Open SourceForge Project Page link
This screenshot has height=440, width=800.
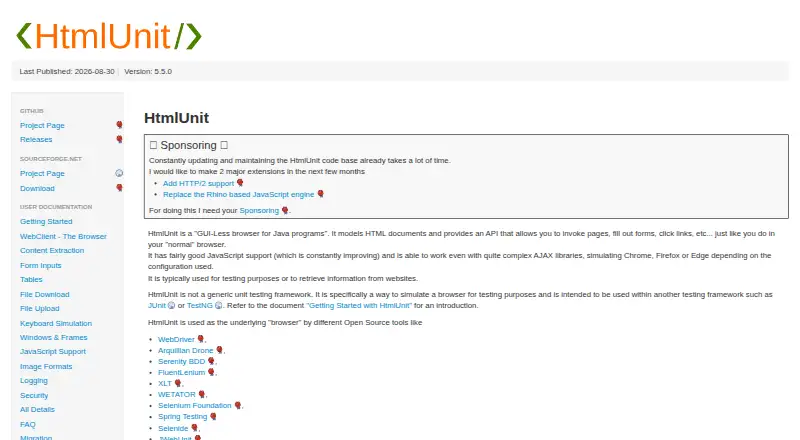pos(42,174)
